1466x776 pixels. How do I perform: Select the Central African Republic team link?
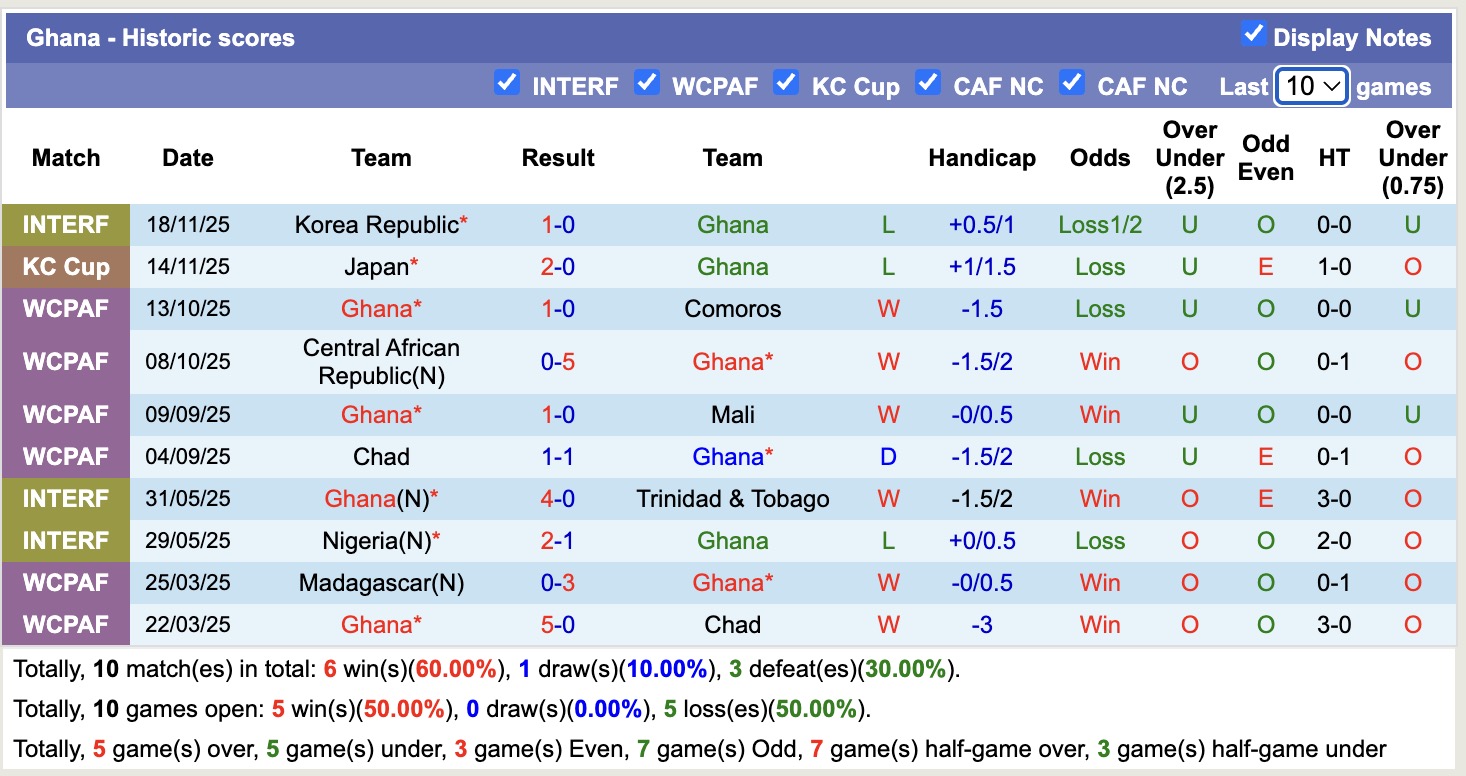coord(381,361)
